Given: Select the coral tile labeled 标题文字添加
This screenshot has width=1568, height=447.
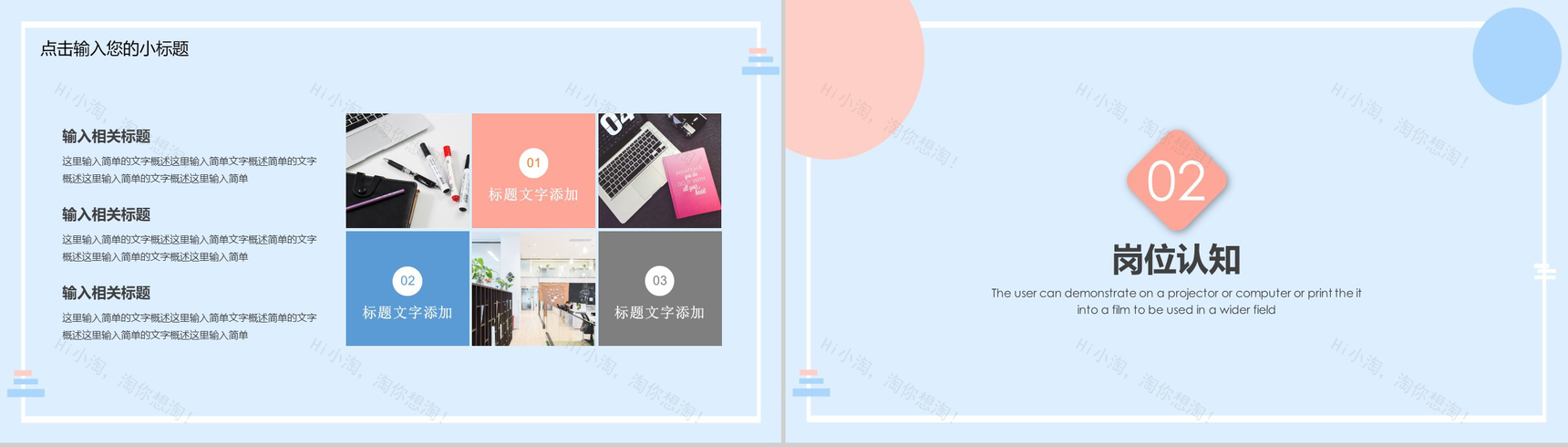Looking at the screenshot, I should (x=533, y=171).
